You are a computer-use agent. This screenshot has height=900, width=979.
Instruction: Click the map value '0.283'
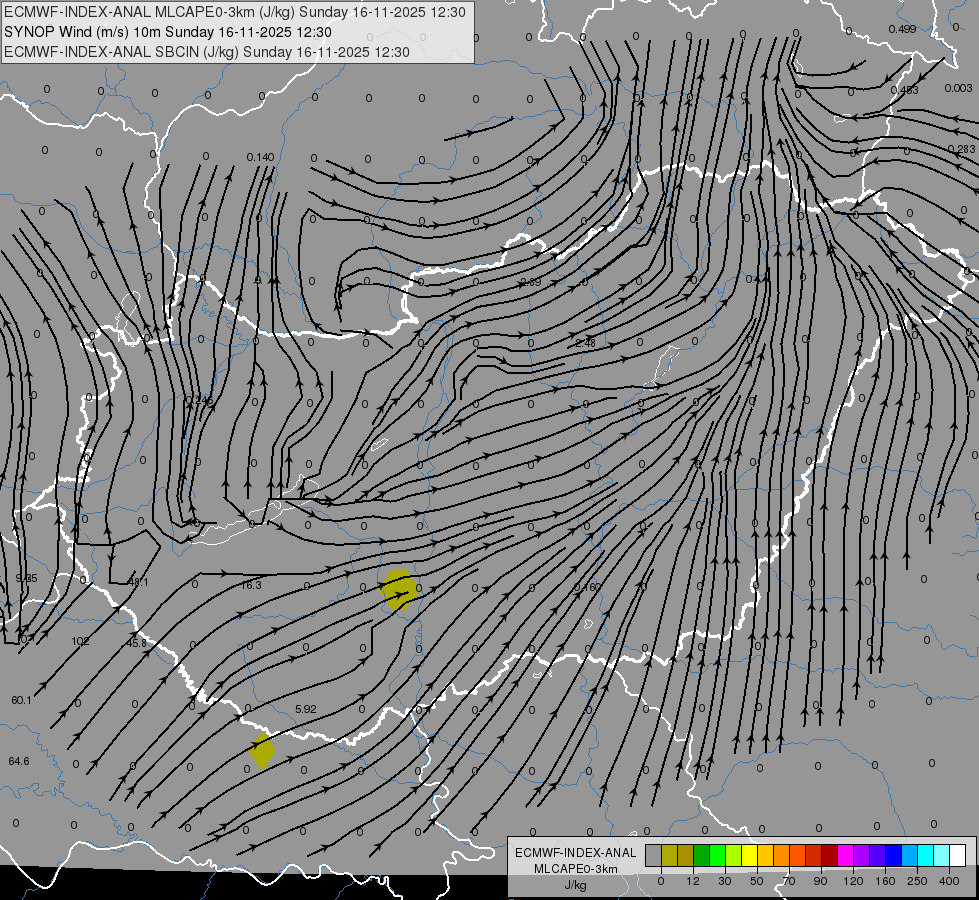coord(962,149)
